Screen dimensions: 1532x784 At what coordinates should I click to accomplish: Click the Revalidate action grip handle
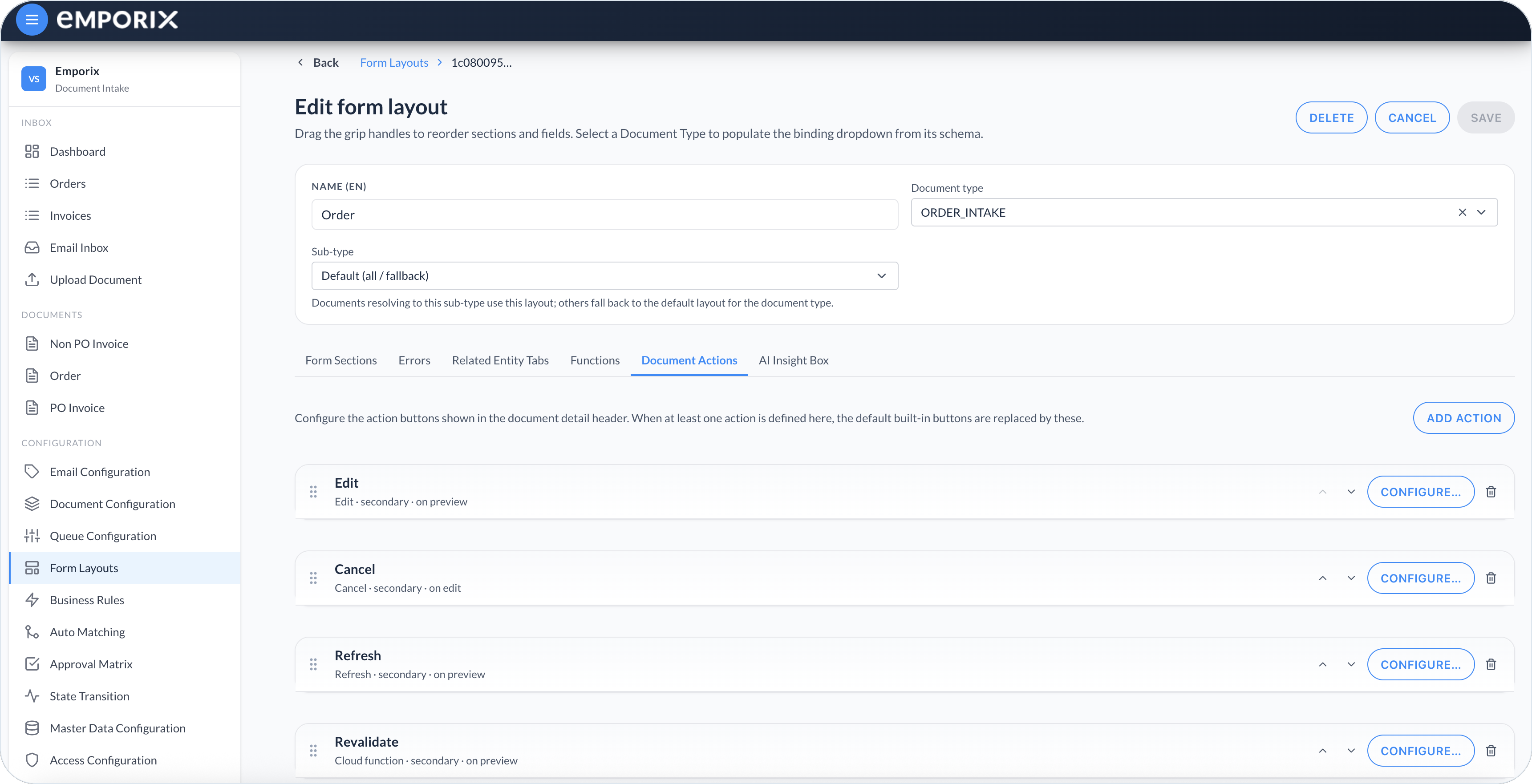click(x=313, y=751)
